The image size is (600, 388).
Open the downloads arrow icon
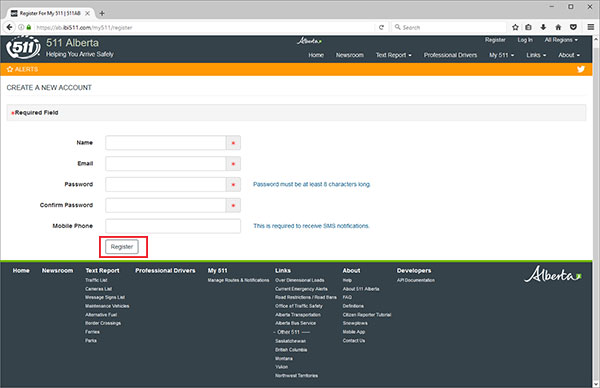pos(543,27)
